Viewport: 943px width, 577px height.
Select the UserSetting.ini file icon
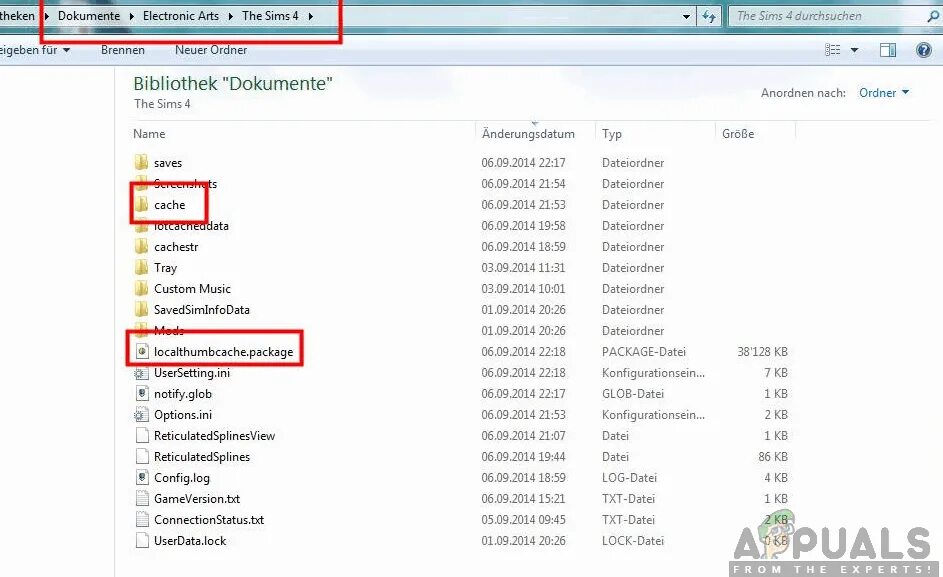[x=141, y=373]
